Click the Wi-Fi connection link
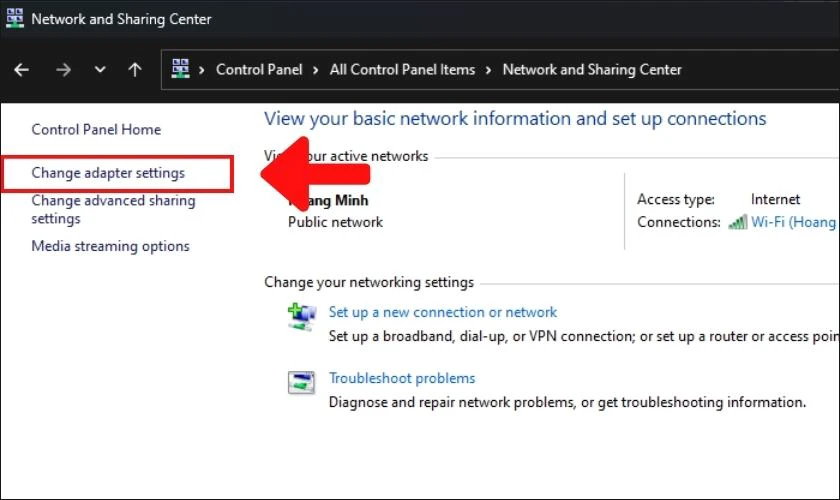Image resolution: width=840 pixels, height=500 pixels. [x=793, y=222]
